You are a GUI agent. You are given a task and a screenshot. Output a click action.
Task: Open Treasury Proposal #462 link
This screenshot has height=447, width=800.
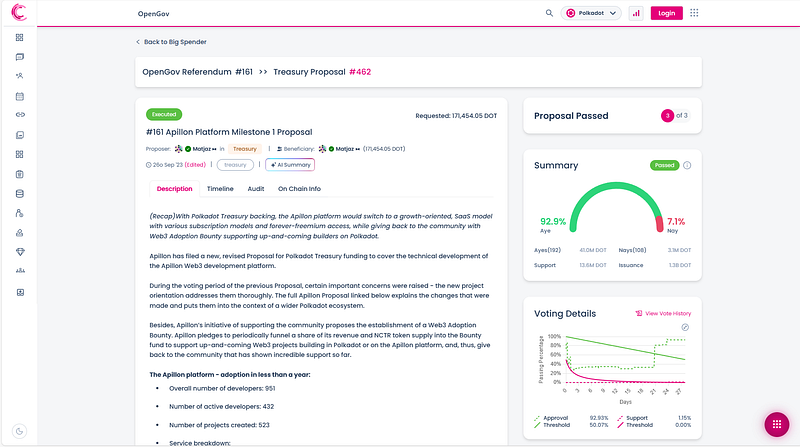coord(322,72)
